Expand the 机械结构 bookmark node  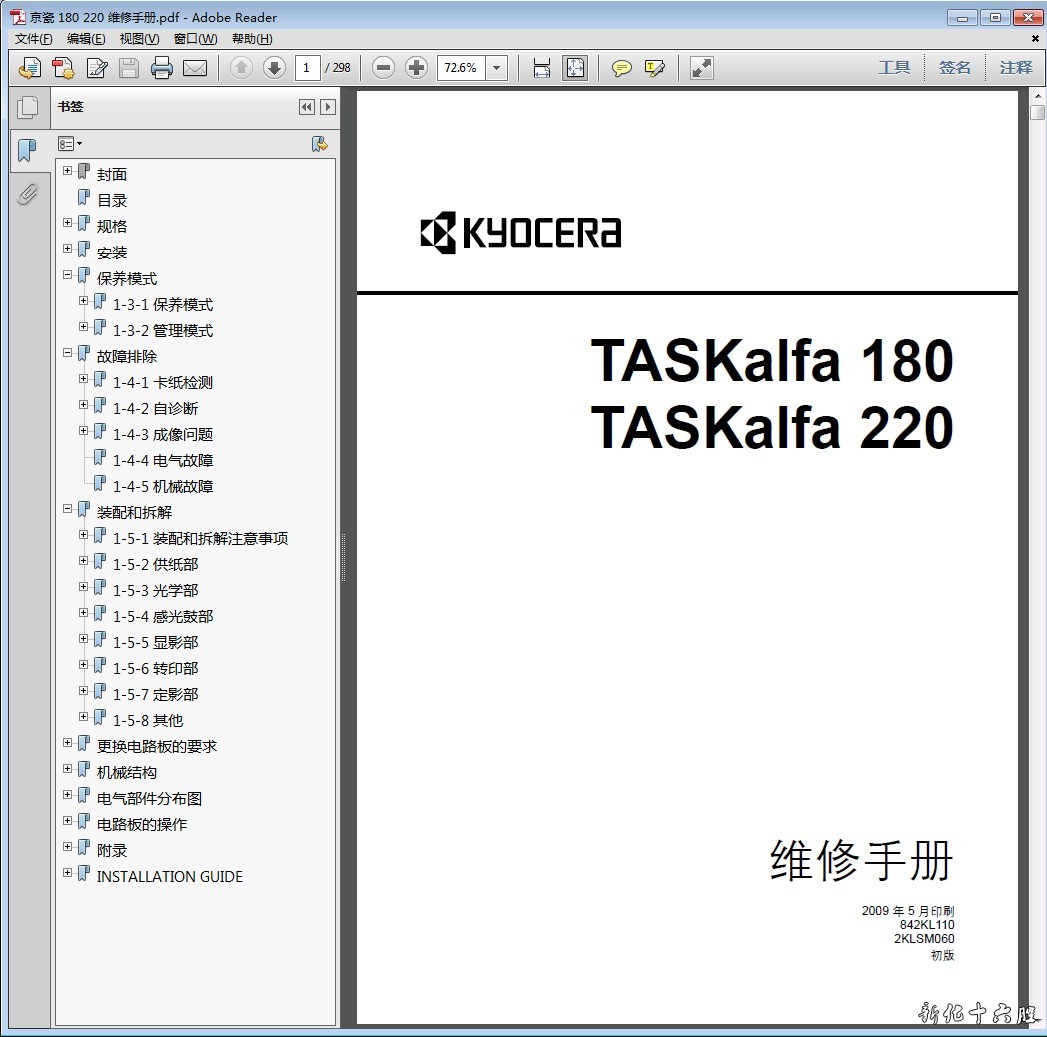tap(68, 769)
